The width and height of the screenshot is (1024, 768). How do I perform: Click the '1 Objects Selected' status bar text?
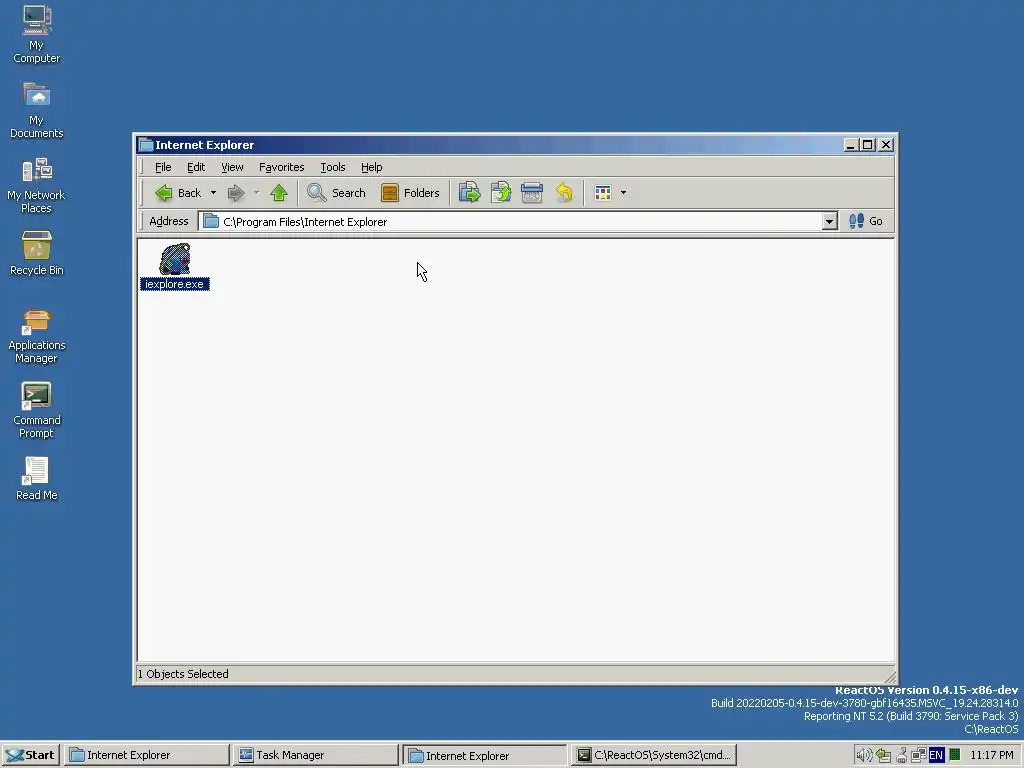[x=183, y=674]
